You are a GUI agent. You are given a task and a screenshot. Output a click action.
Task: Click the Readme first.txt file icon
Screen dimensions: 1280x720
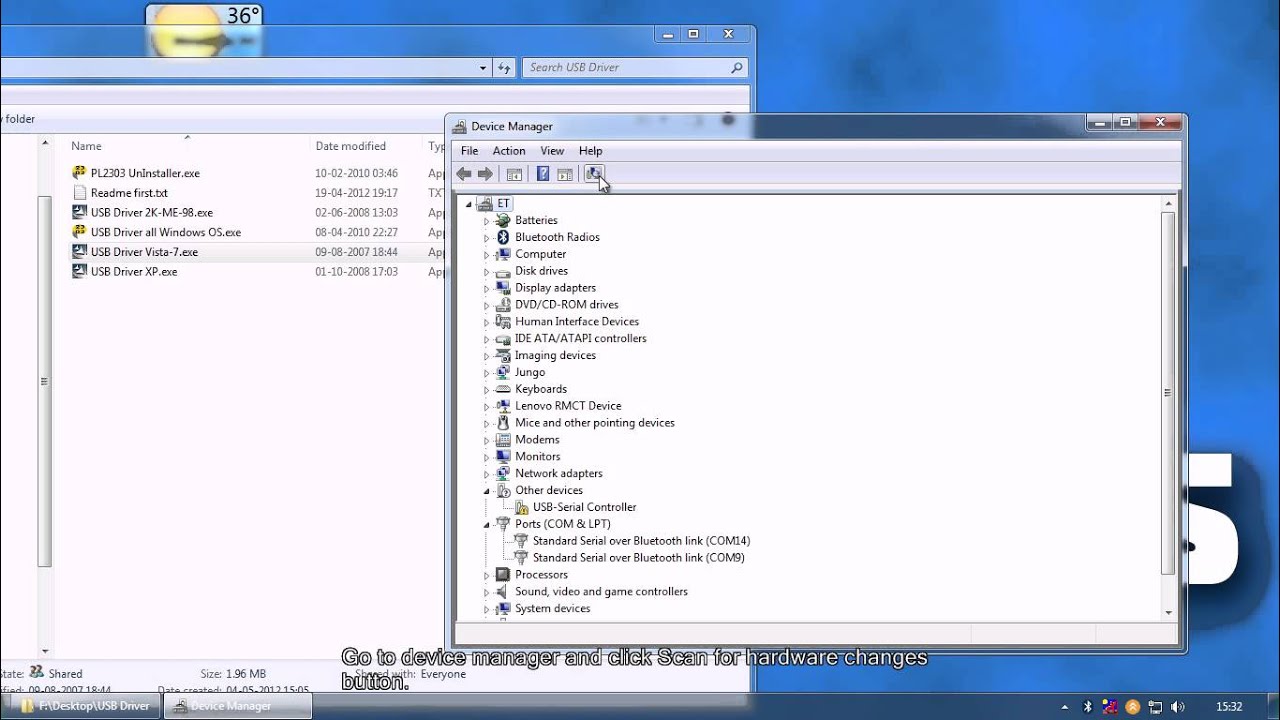[x=80, y=193]
